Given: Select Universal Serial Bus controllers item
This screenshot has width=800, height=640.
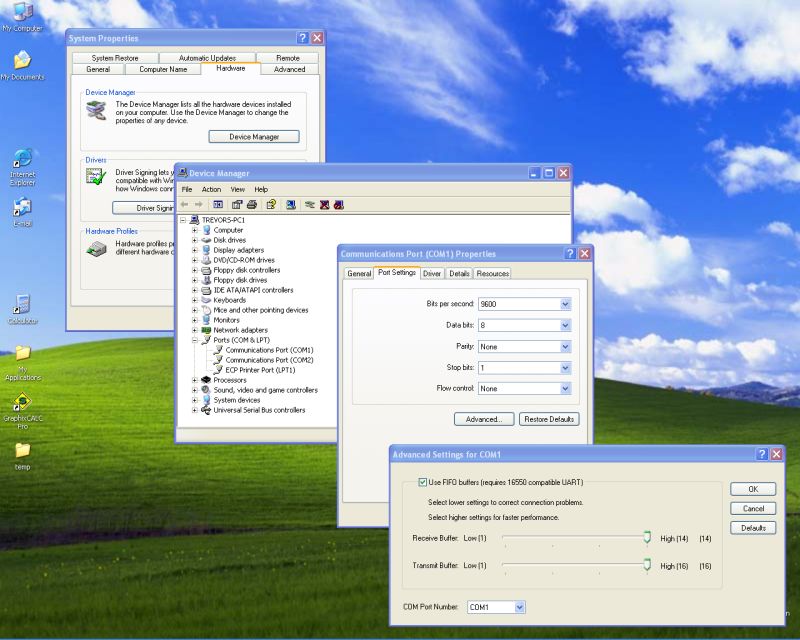Looking at the screenshot, I should [x=259, y=410].
